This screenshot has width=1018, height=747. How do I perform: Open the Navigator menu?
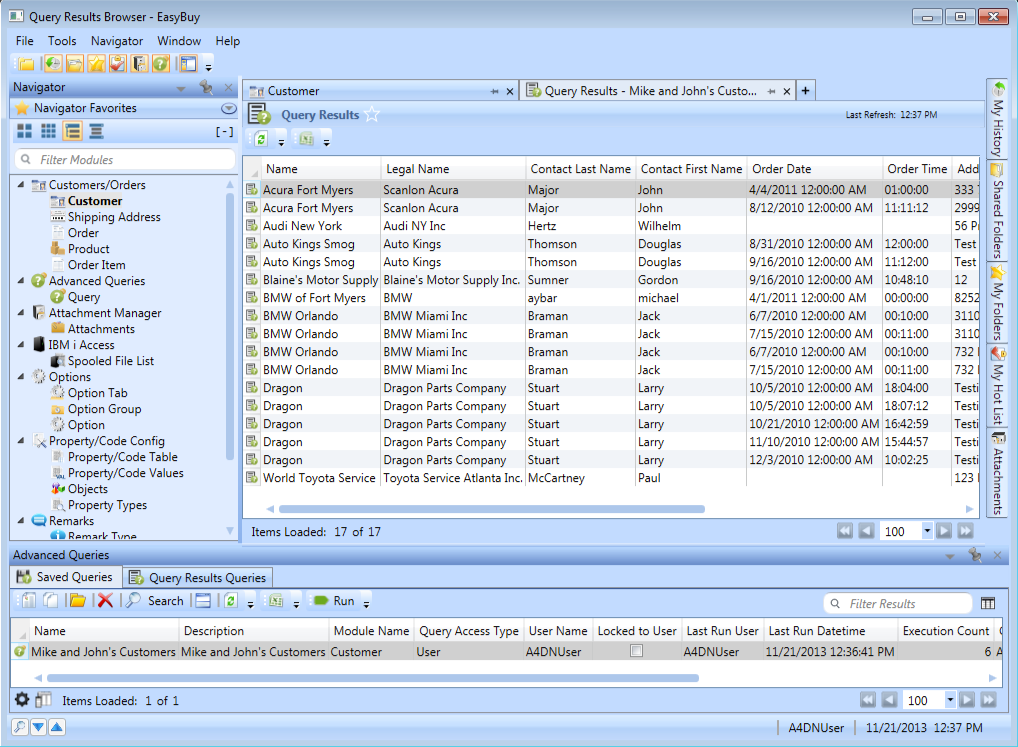117,41
